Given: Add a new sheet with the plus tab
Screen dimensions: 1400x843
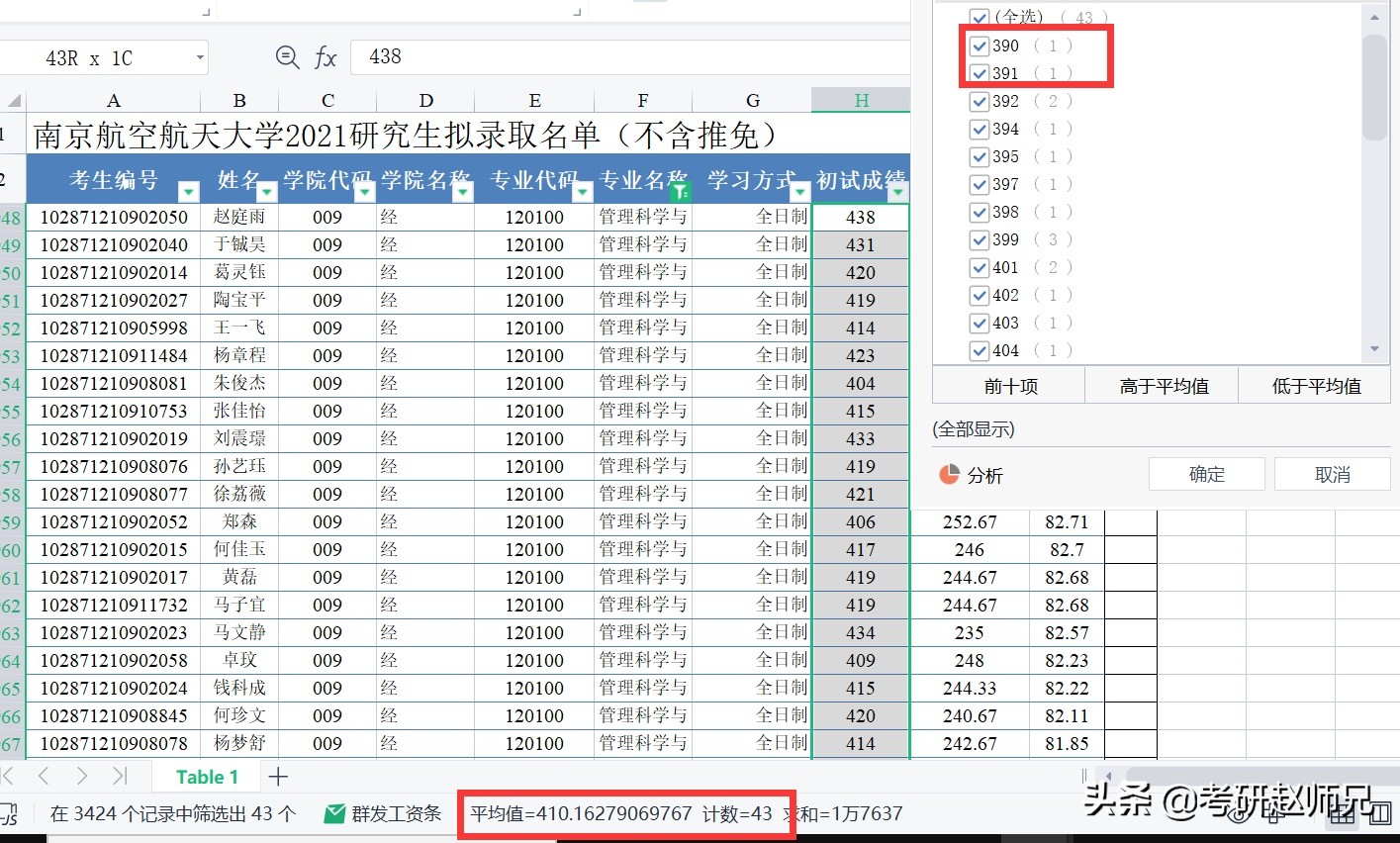Looking at the screenshot, I should click(278, 777).
